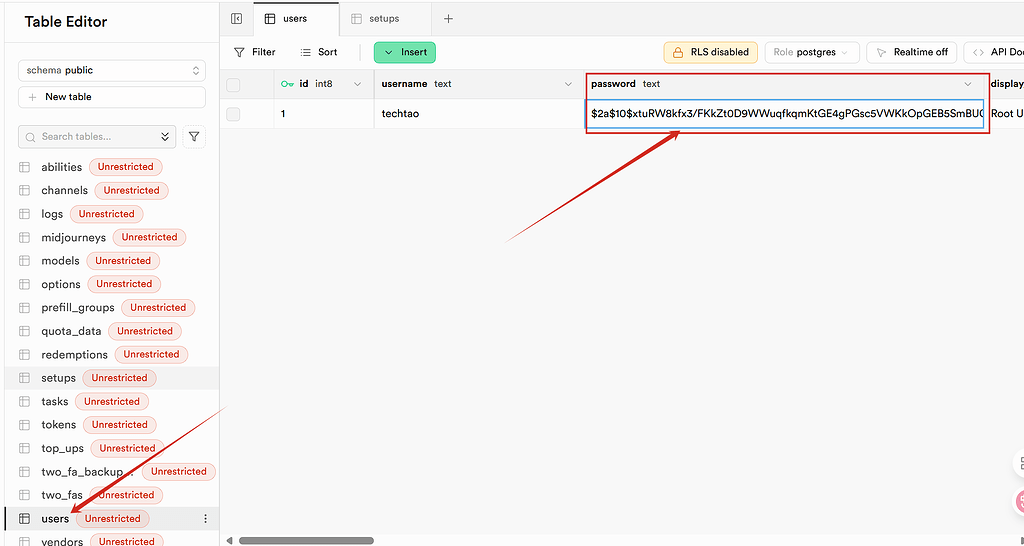Click table icon beside channels
Screen dimensions: 1024x546
click(x=25, y=191)
